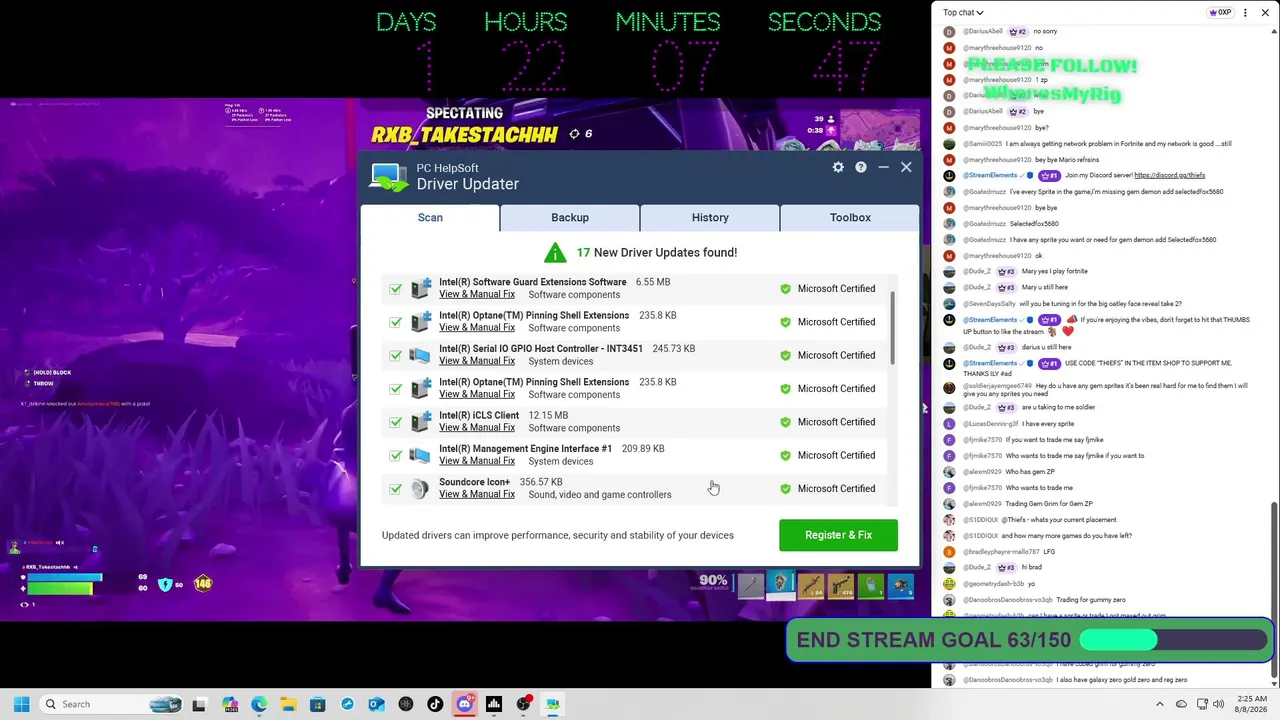Minimize the Driver Updater window
Screen dimensions: 1280x720
883,167
